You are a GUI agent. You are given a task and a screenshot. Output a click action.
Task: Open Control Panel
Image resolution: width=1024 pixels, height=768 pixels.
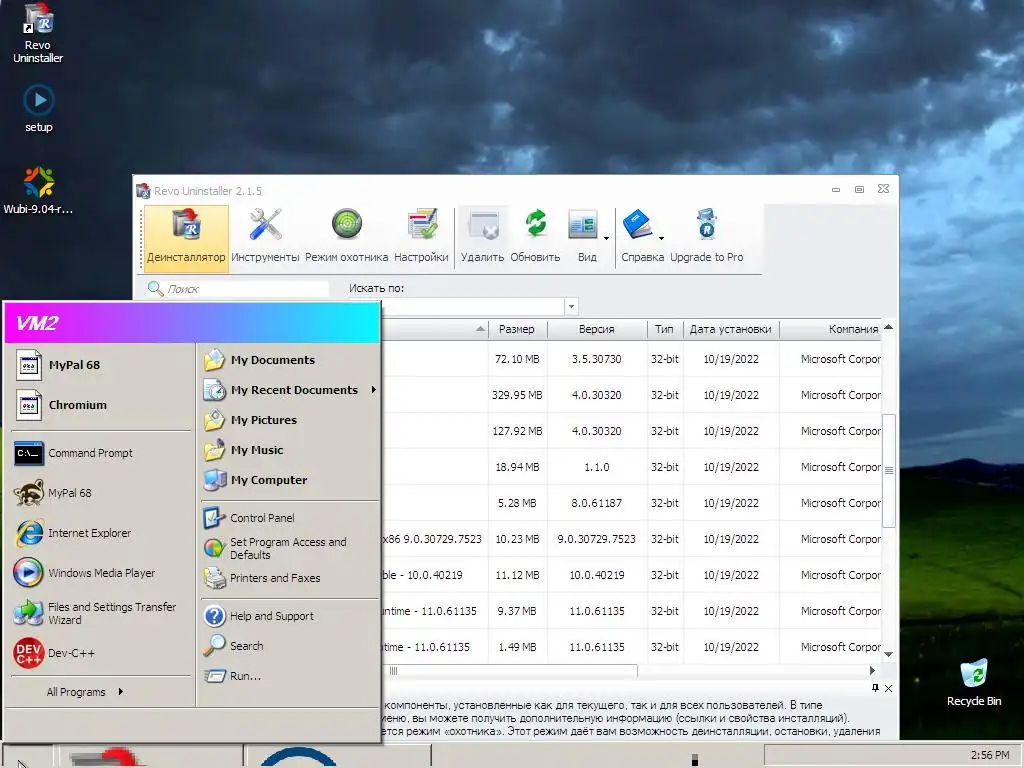coord(289,518)
